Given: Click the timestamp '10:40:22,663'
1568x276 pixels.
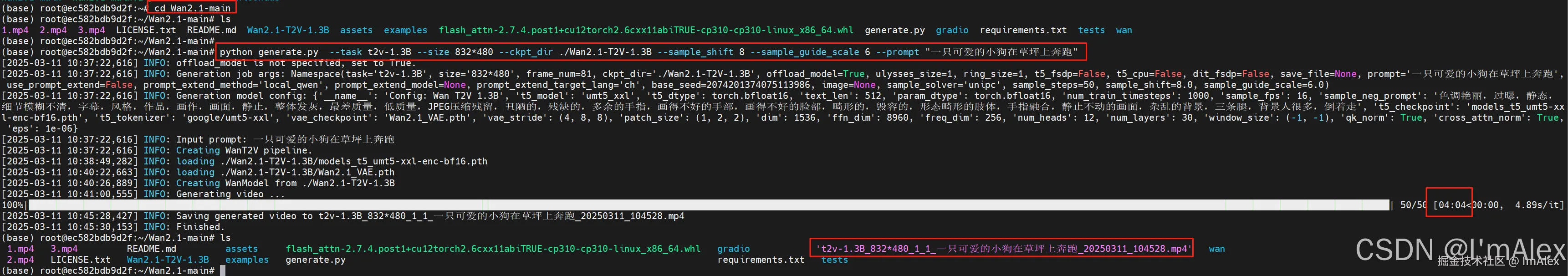Looking at the screenshot, I should [101, 173].
